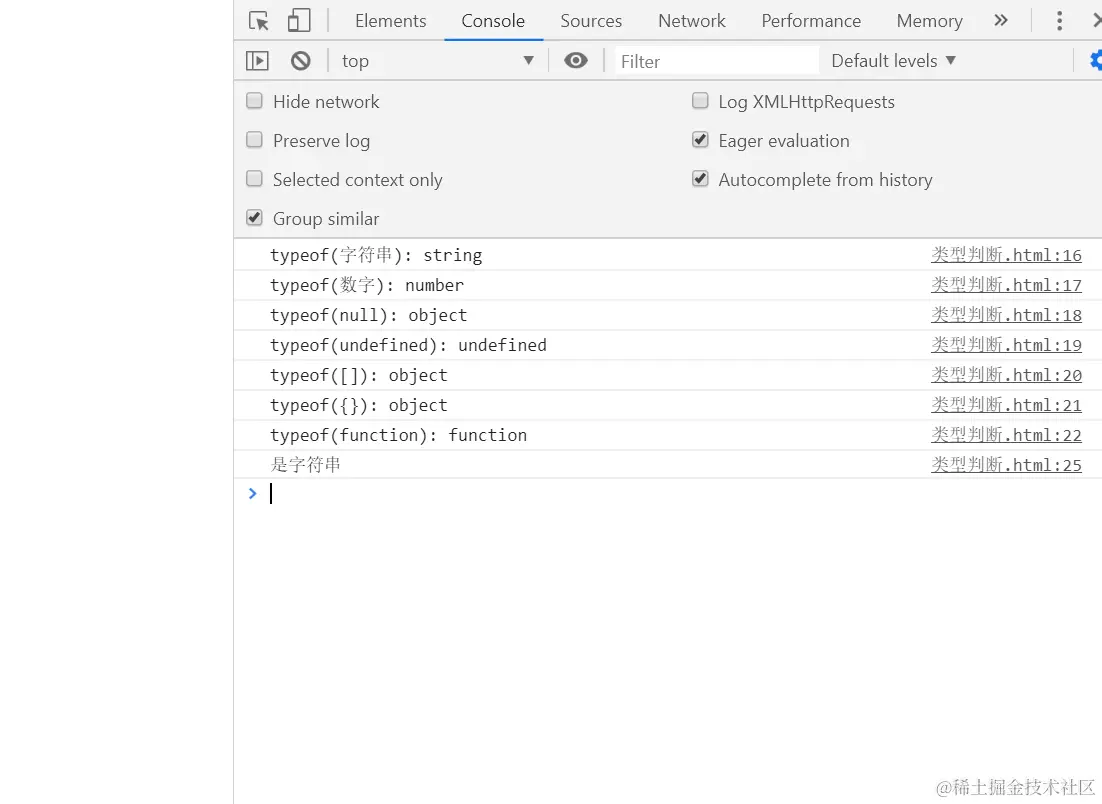The image size is (1102, 804).
Task: Focus the console Filter input field
Action: click(717, 61)
